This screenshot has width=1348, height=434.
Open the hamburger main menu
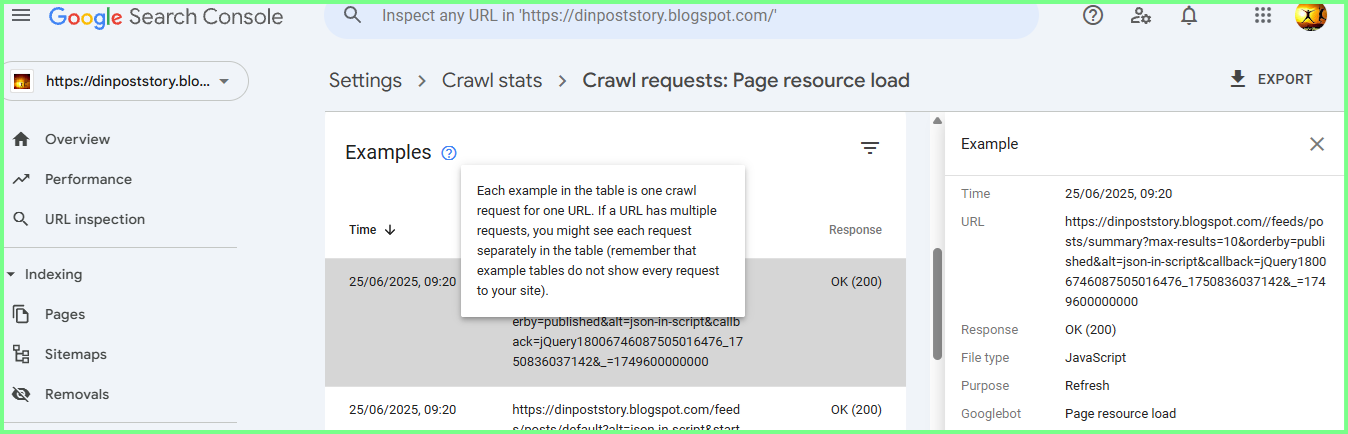(21, 16)
